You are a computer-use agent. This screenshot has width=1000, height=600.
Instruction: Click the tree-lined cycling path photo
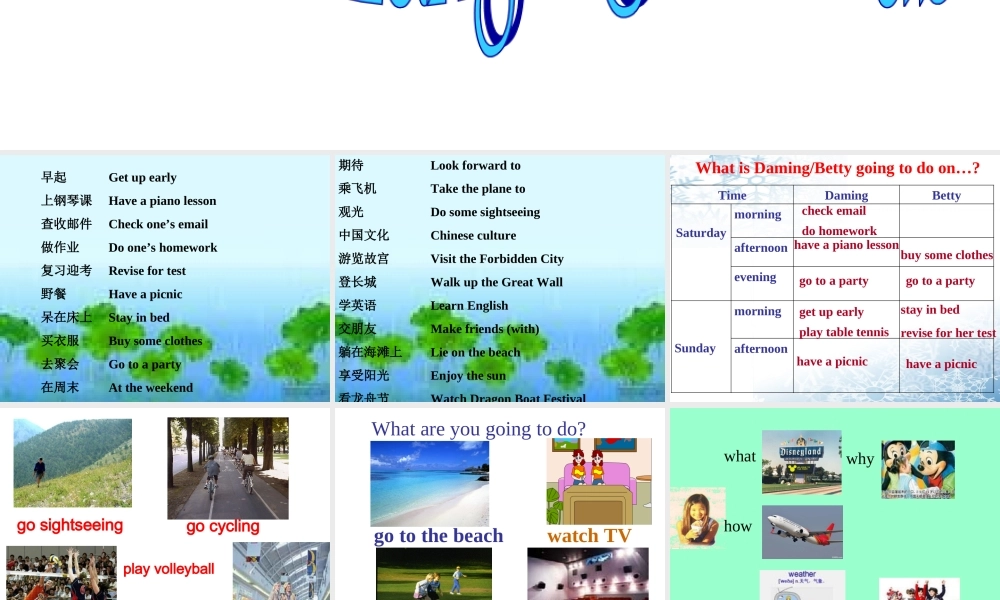[x=228, y=468]
